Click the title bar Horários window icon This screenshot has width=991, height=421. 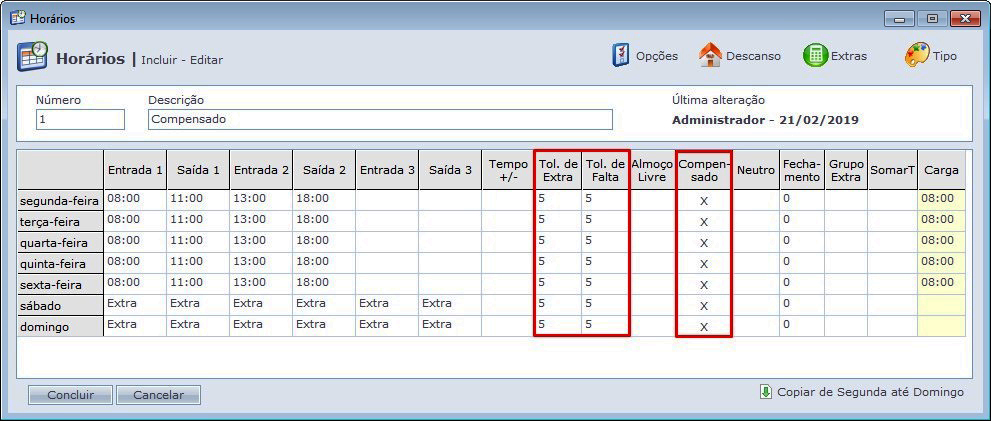pyautogui.click(x=17, y=18)
